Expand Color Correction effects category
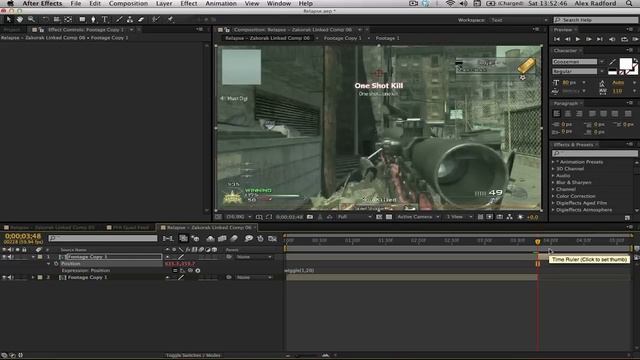 pos(553,196)
